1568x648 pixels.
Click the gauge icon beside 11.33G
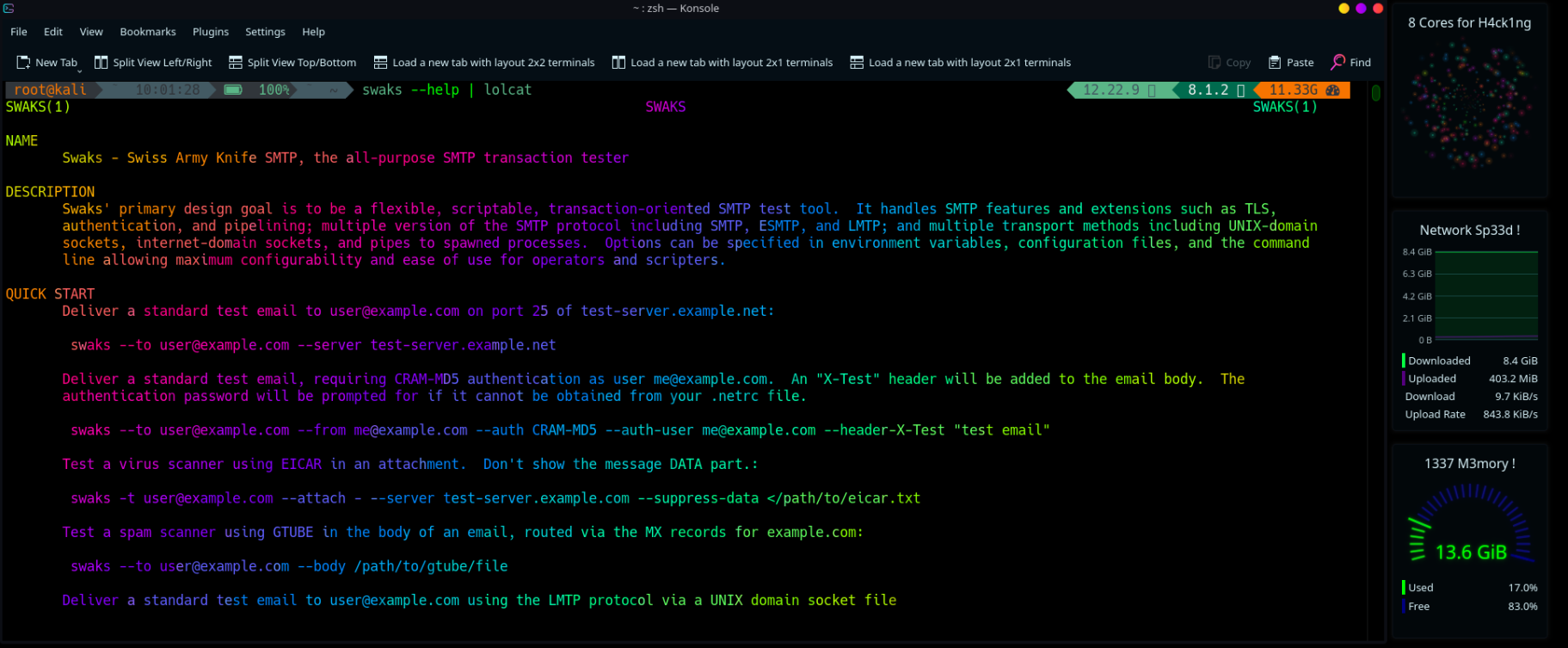coord(1333,89)
